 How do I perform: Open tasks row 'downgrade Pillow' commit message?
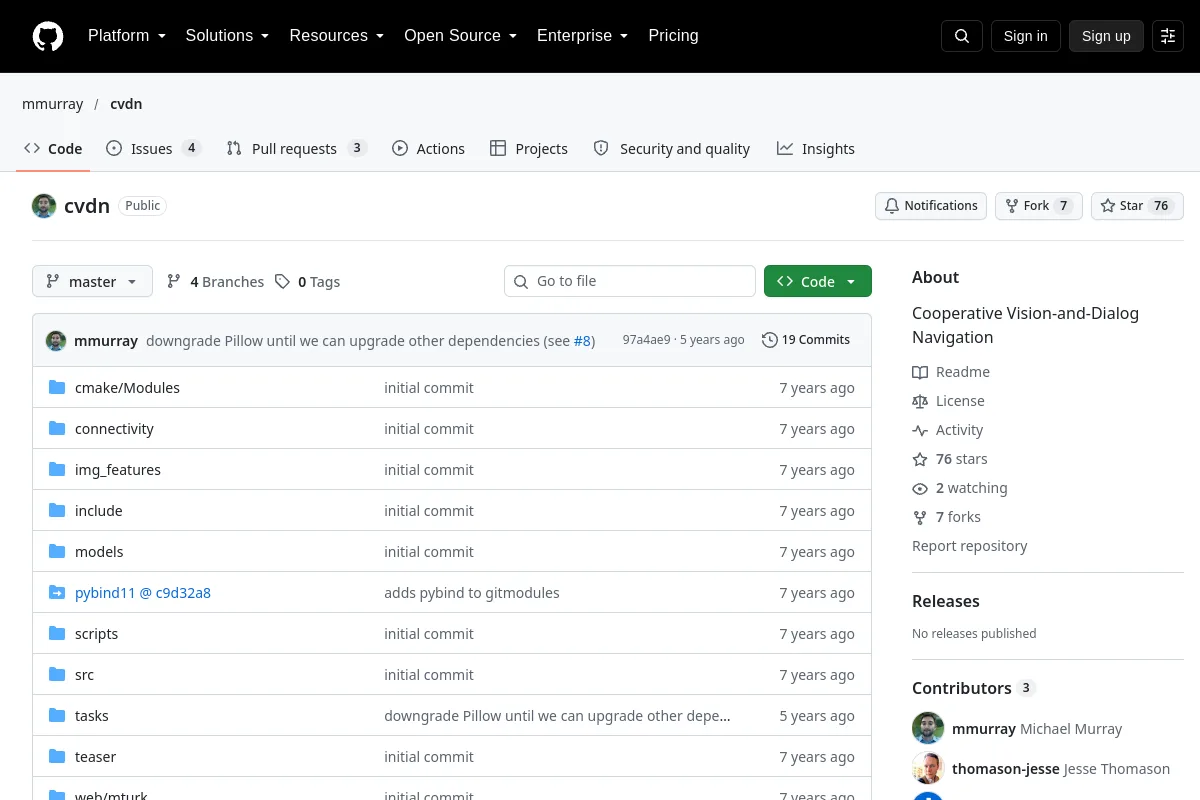(x=557, y=716)
